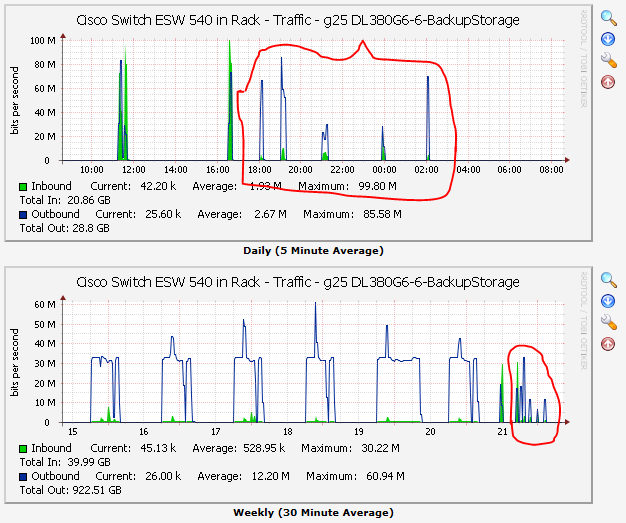Click 50 M label on Weekly y-axis
The image size is (626, 523).
click(x=45, y=325)
